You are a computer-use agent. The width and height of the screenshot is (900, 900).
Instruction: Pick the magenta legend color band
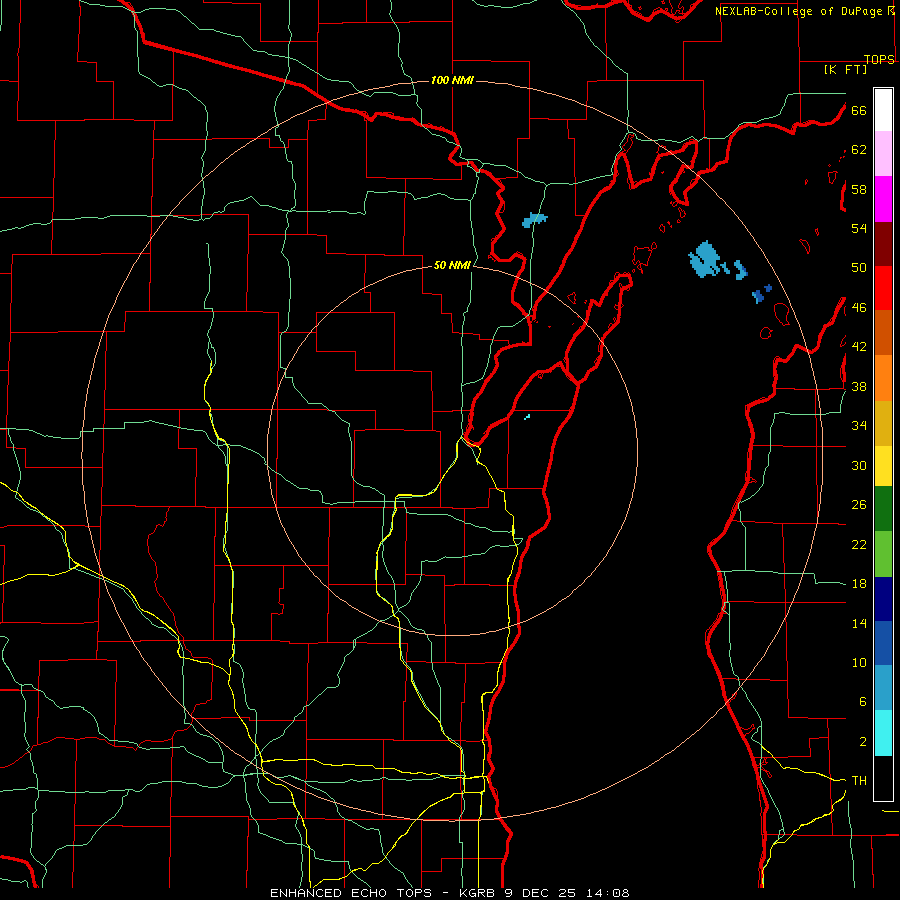tap(883, 199)
